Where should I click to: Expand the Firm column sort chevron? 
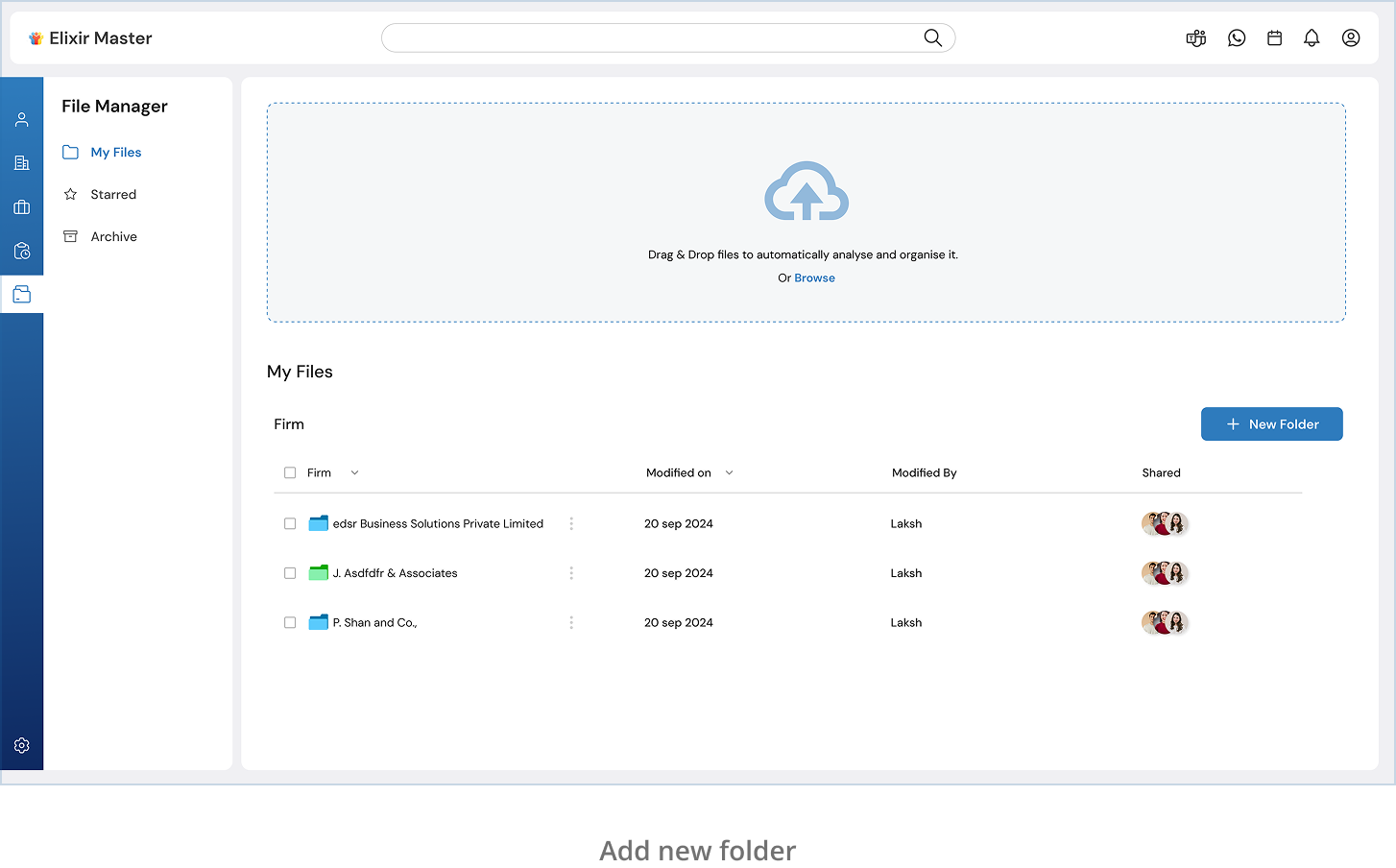(354, 473)
